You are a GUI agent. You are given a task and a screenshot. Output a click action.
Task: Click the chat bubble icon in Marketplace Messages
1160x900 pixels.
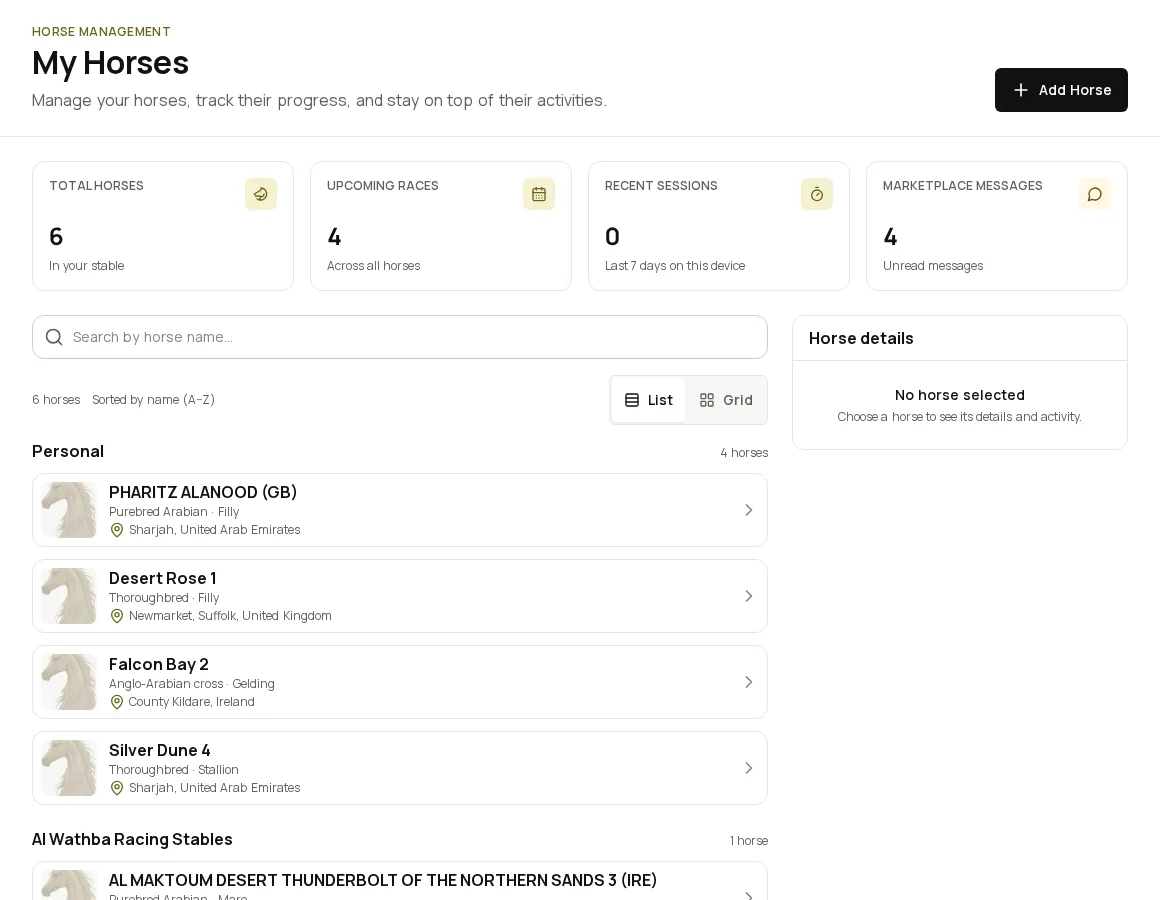point(1095,194)
